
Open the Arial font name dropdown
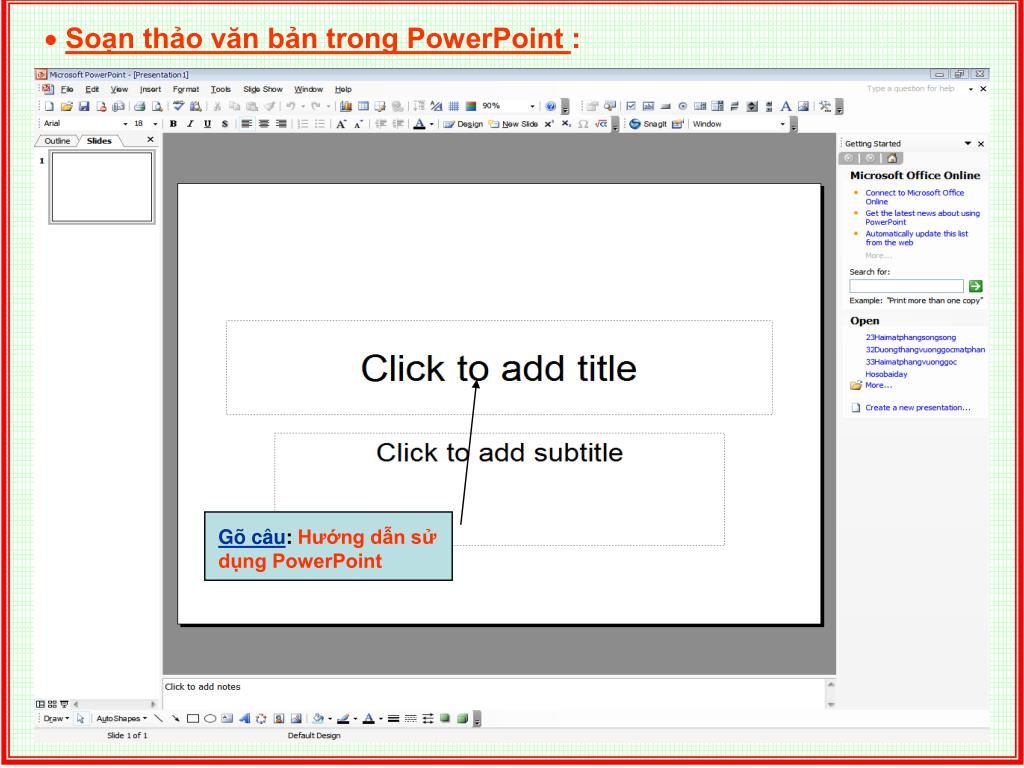[x=125, y=124]
